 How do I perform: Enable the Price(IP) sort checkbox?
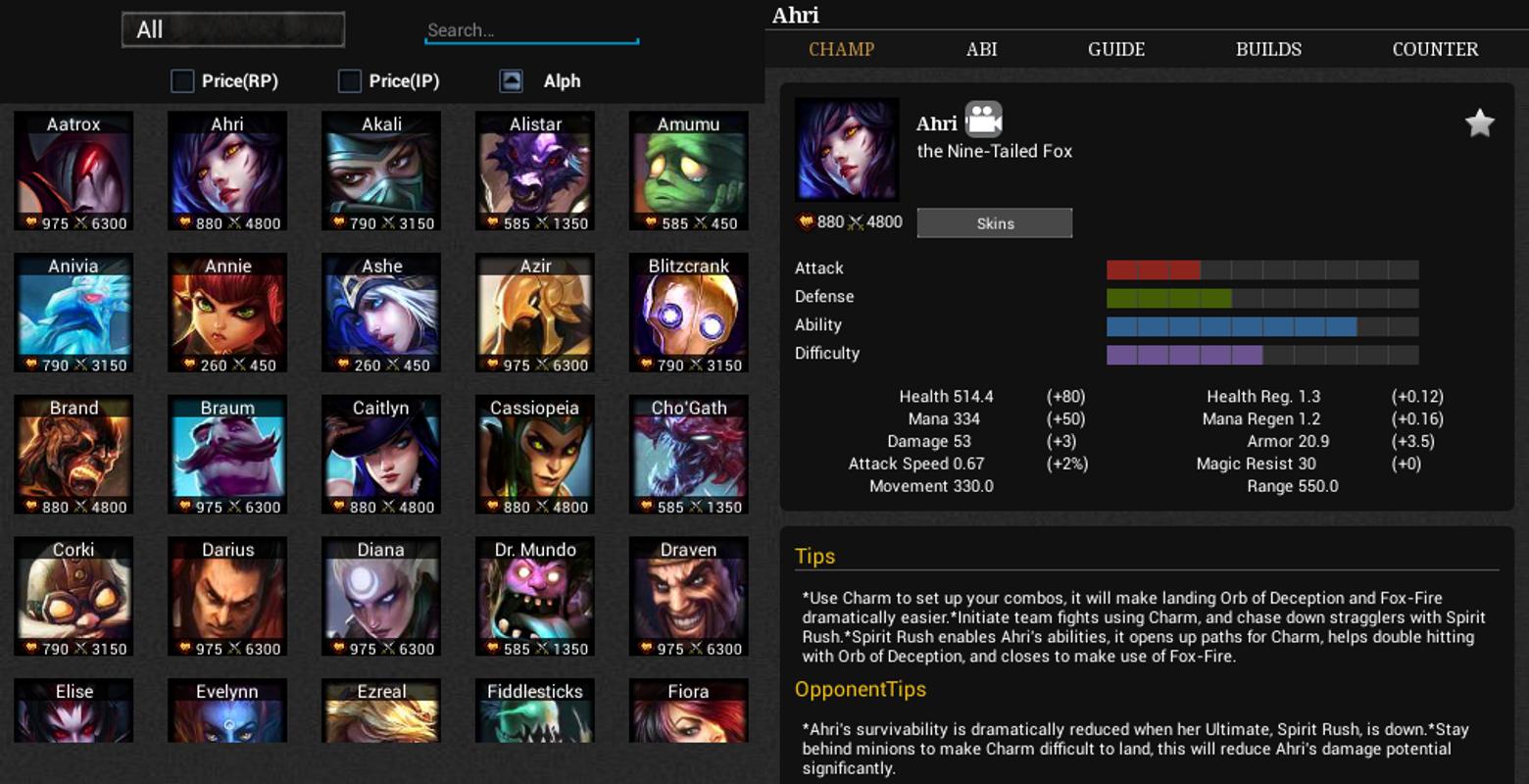(x=350, y=81)
